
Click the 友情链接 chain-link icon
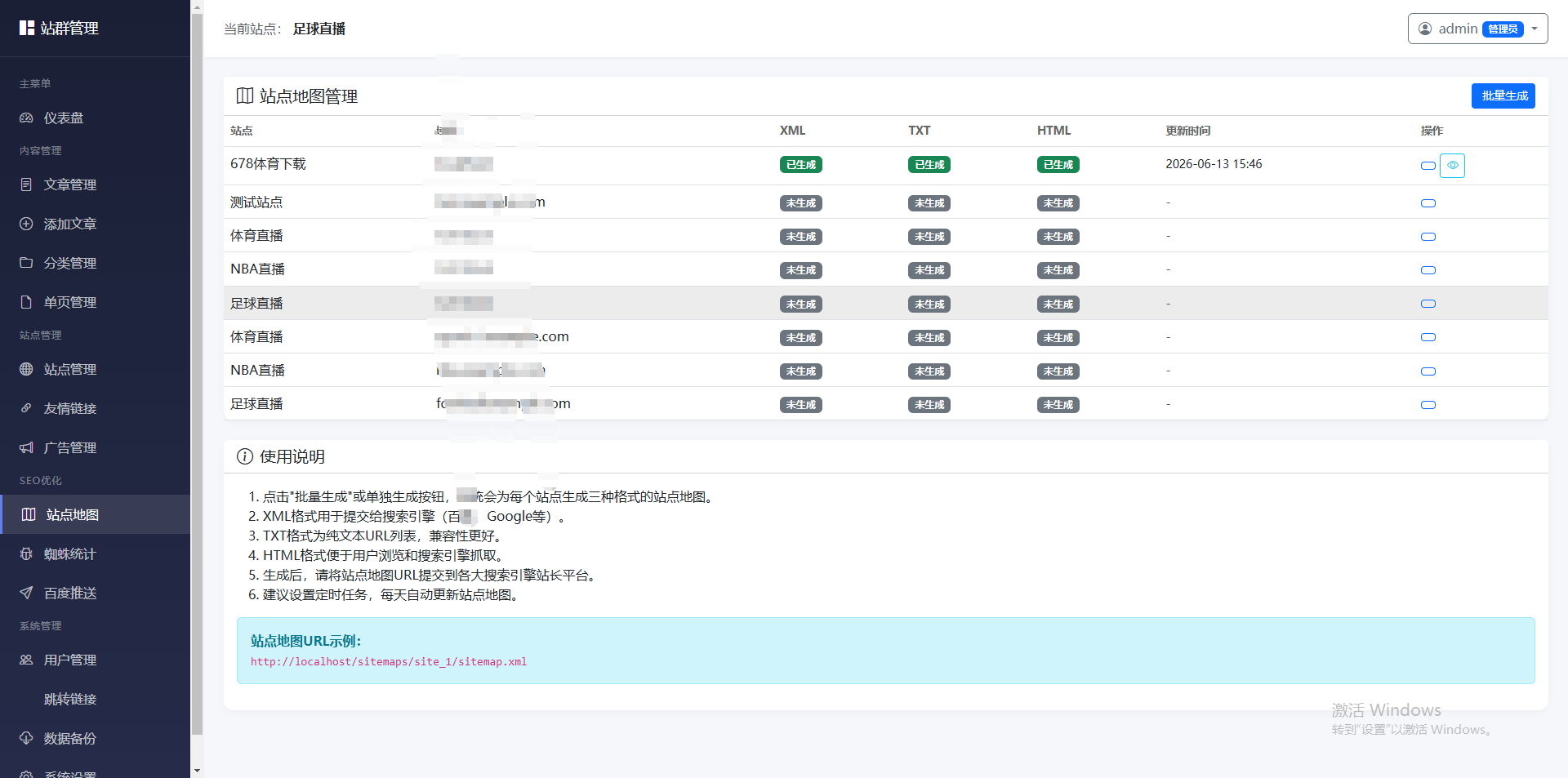(26, 409)
